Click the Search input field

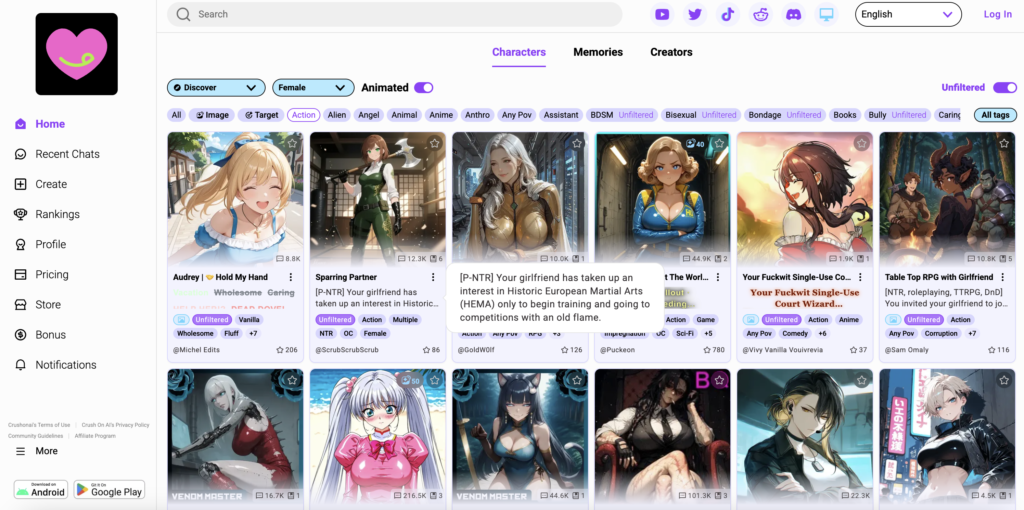click(394, 14)
